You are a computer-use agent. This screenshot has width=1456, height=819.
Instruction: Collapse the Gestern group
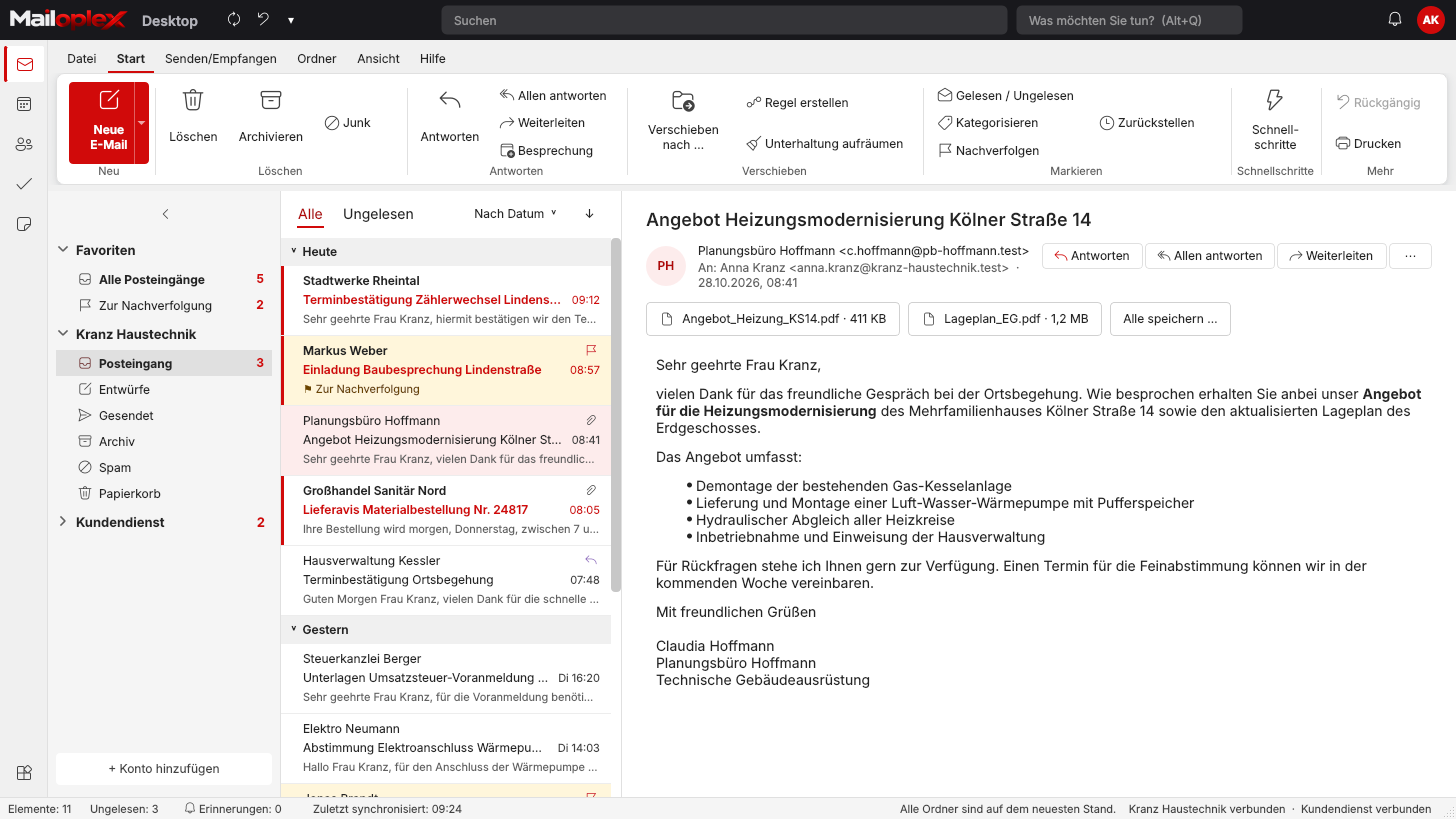[x=294, y=630]
